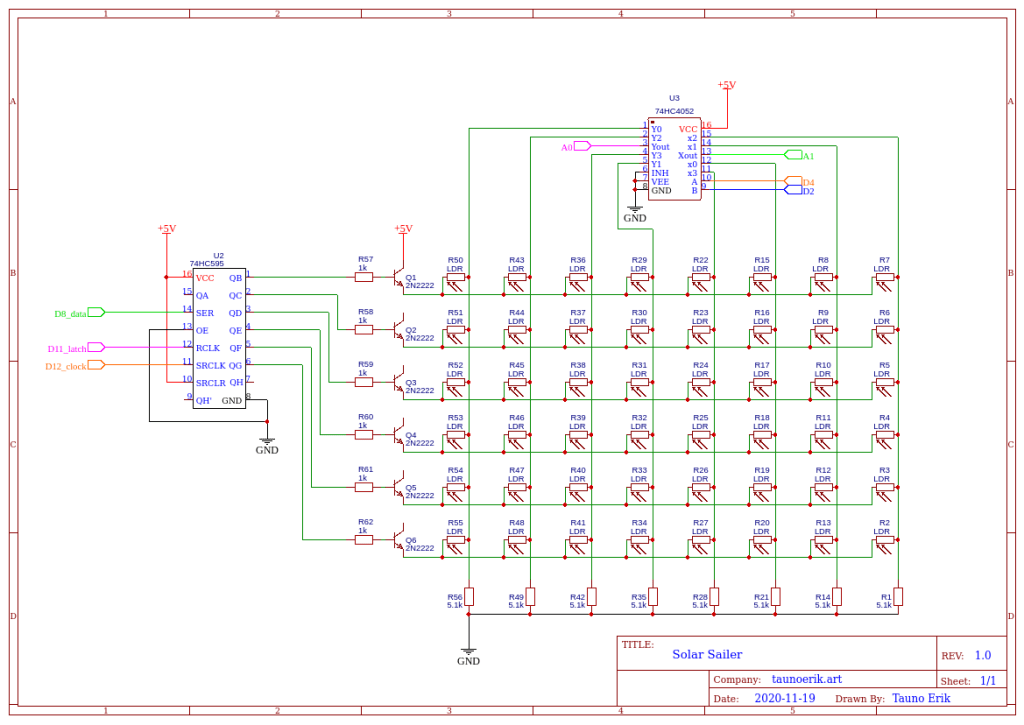Viewport: 1024px width, 725px height.
Task: Select the R1 5.1k resistor symbol
Action: pyautogui.click(x=898, y=597)
